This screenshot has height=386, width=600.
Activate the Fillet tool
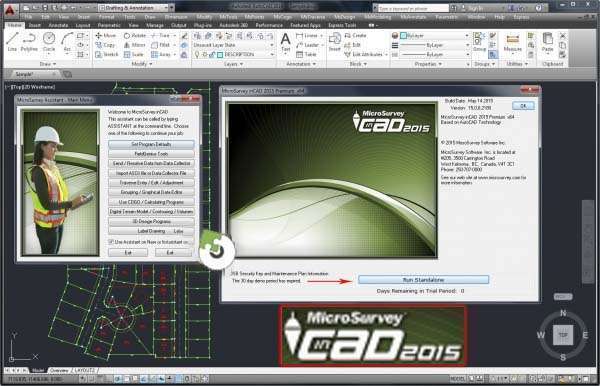pos(160,45)
